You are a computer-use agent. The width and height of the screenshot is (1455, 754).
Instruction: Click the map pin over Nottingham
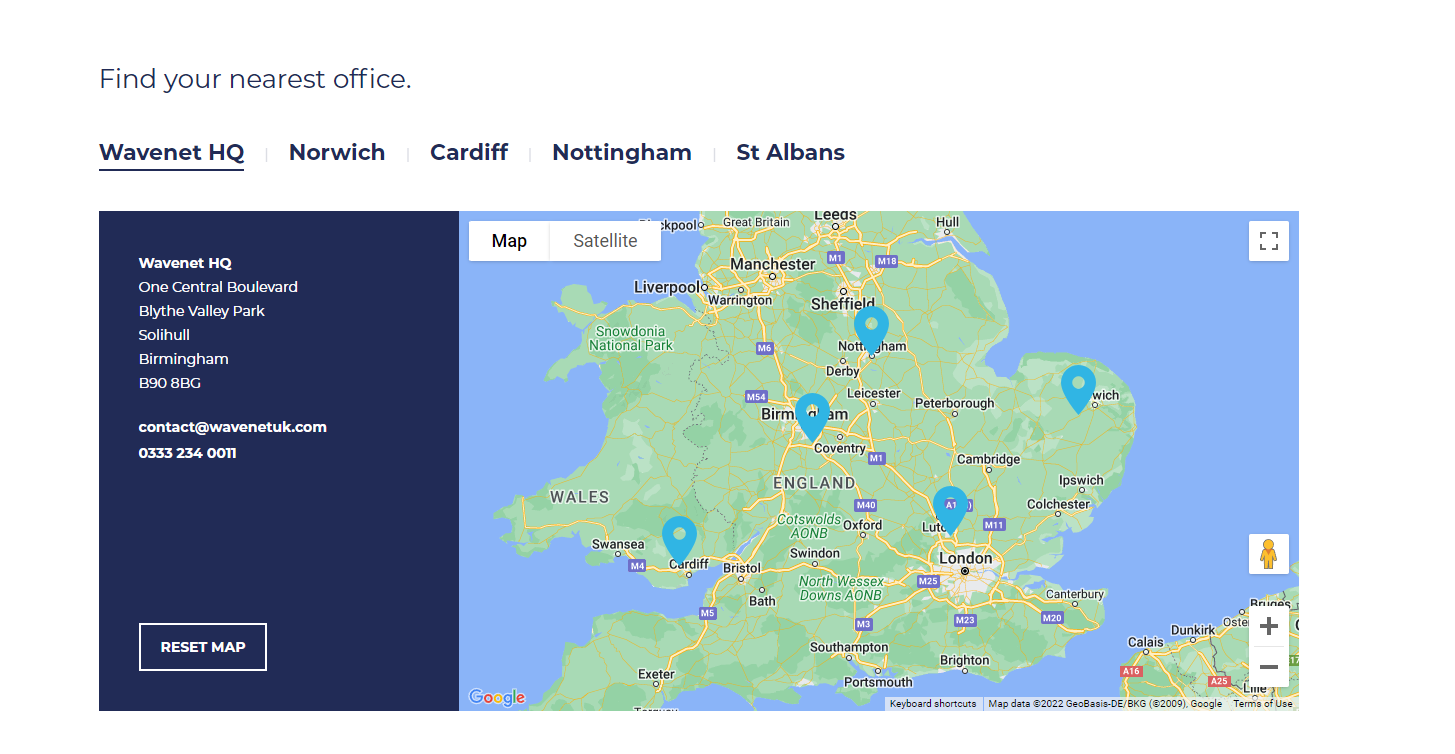click(871, 326)
